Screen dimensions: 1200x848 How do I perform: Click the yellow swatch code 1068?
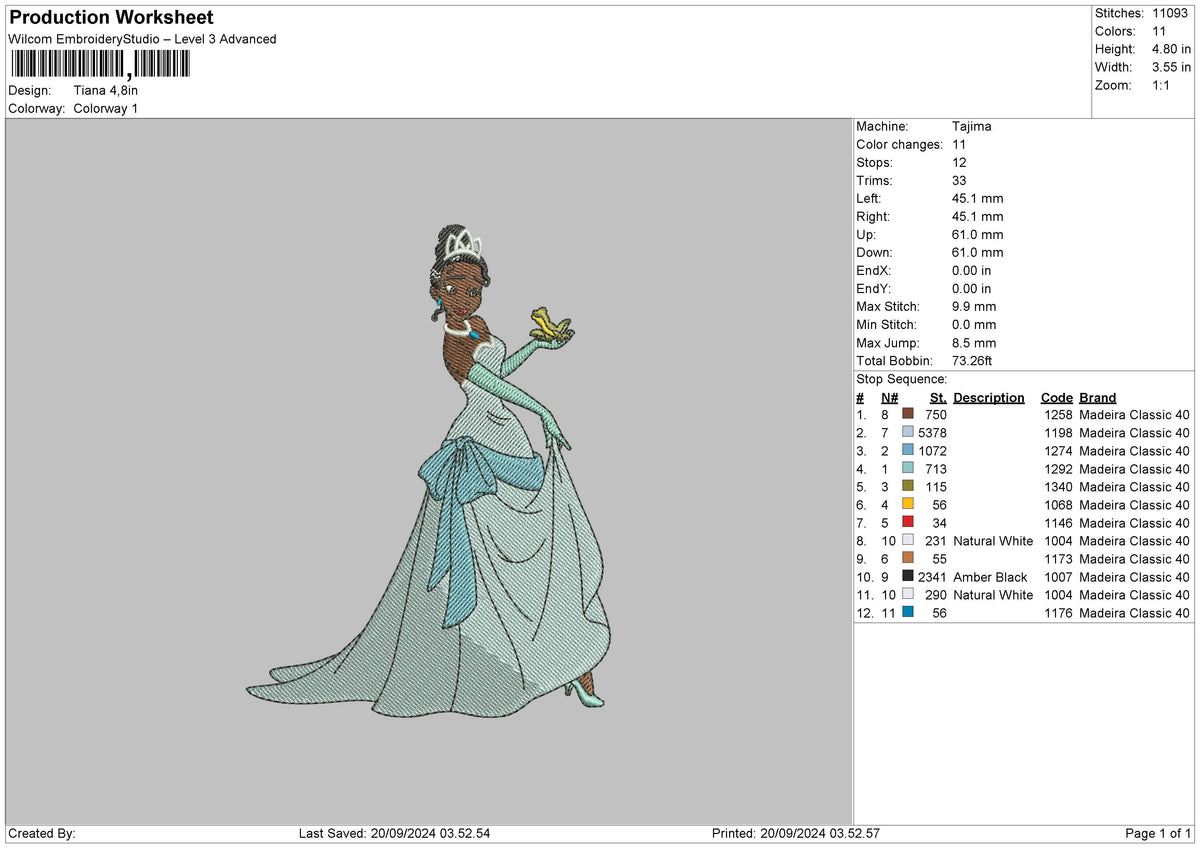click(908, 504)
